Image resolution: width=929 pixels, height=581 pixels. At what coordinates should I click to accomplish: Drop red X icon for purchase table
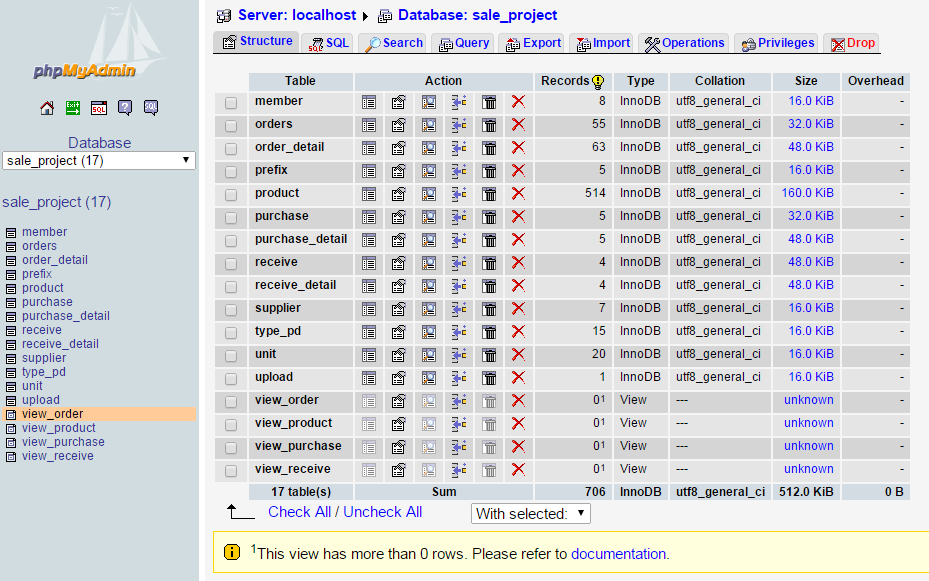point(518,217)
